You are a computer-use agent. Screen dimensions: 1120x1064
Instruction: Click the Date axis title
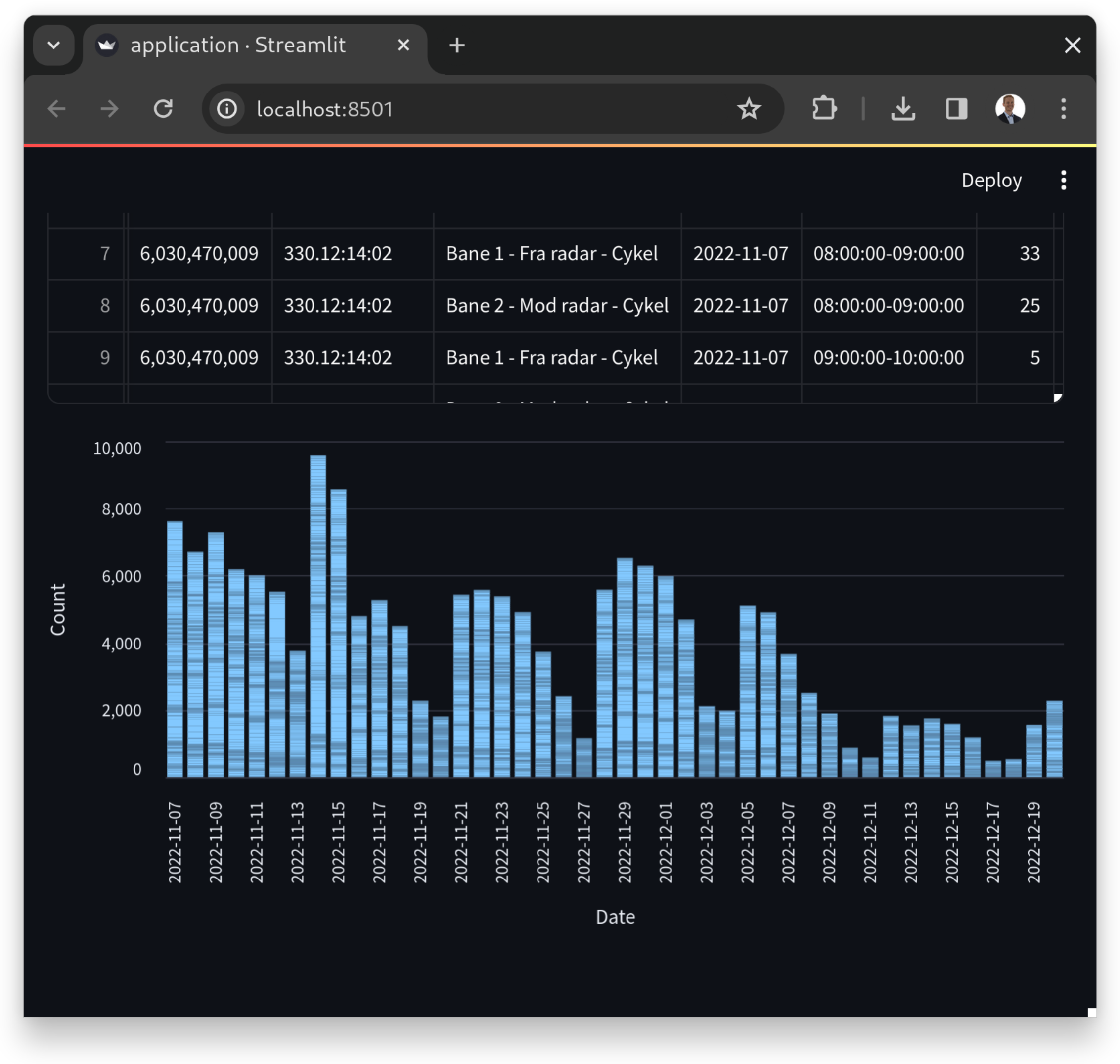(x=615, y=917)
